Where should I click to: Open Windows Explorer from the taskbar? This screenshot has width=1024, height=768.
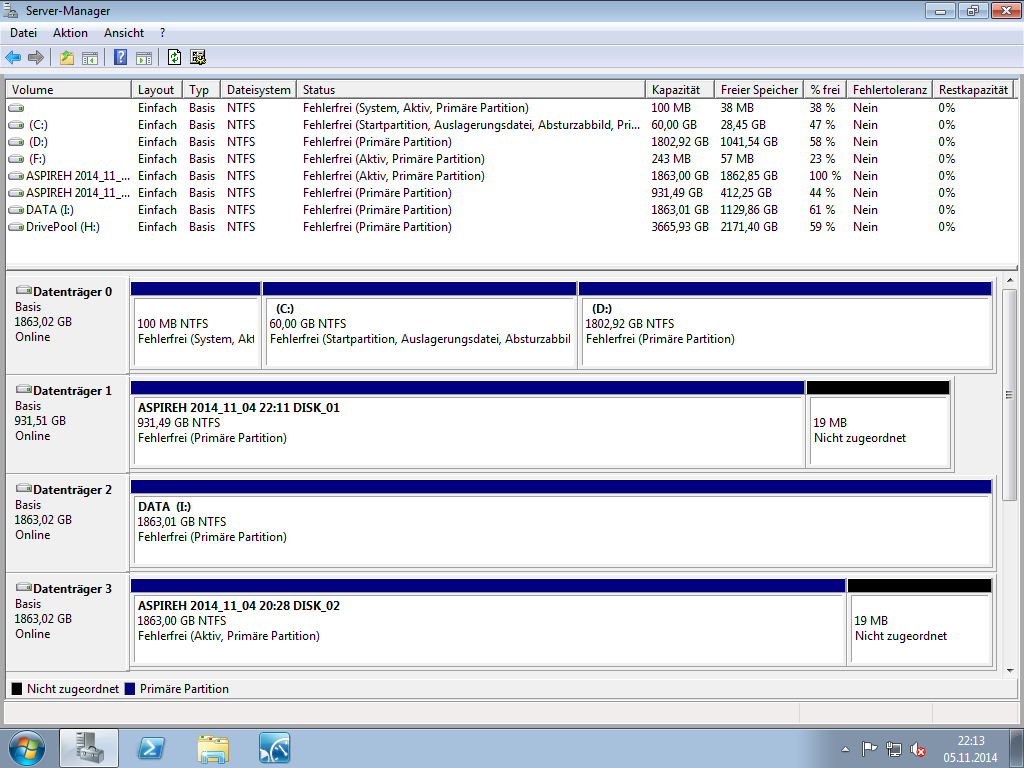click(213, 748)
